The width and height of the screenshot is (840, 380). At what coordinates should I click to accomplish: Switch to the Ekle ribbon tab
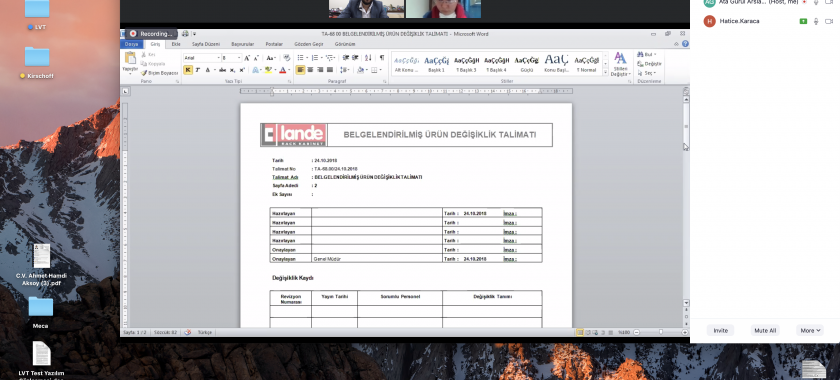[x=176, y=44]
